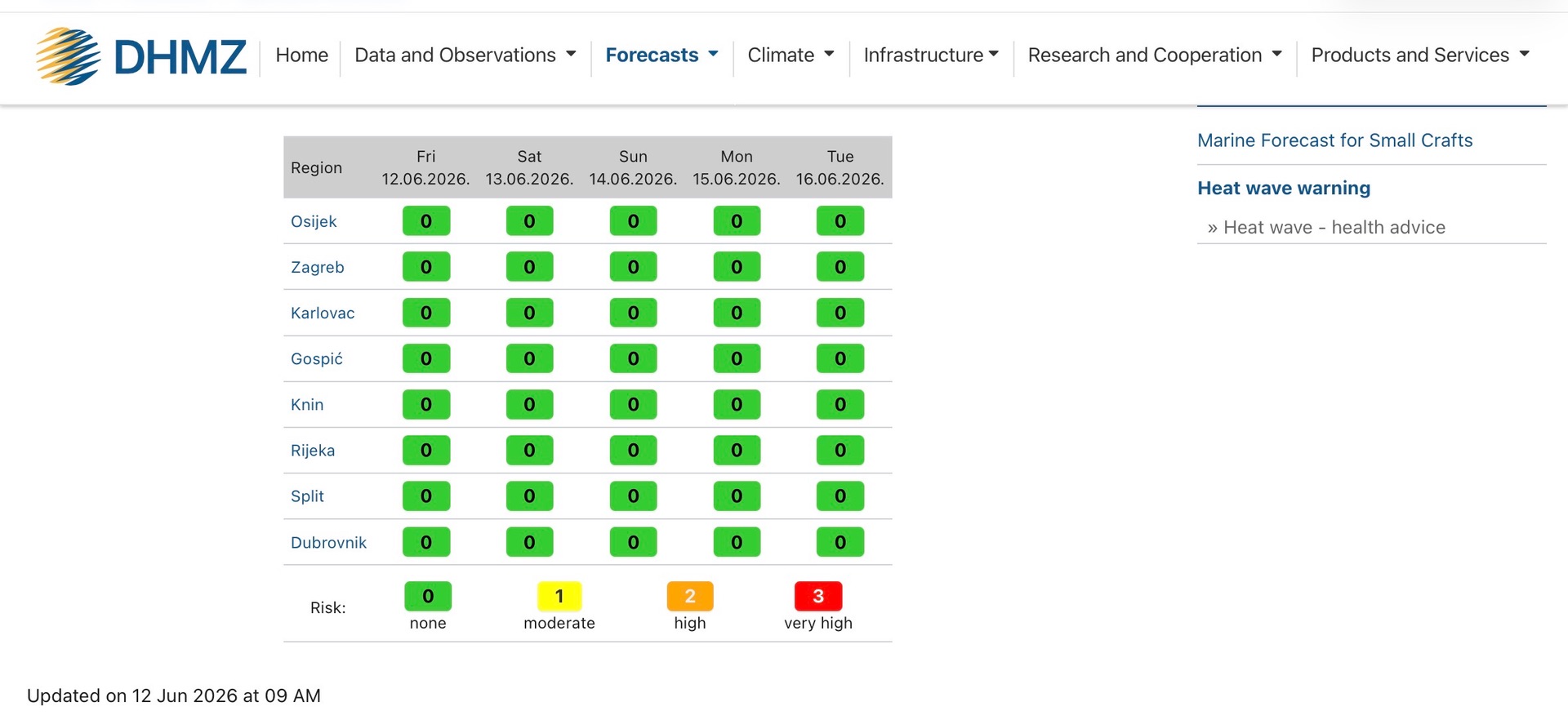Click the Mon 15.06.2026. column header
This screenshot has height=720, width=1568.
tap(737, 167)
